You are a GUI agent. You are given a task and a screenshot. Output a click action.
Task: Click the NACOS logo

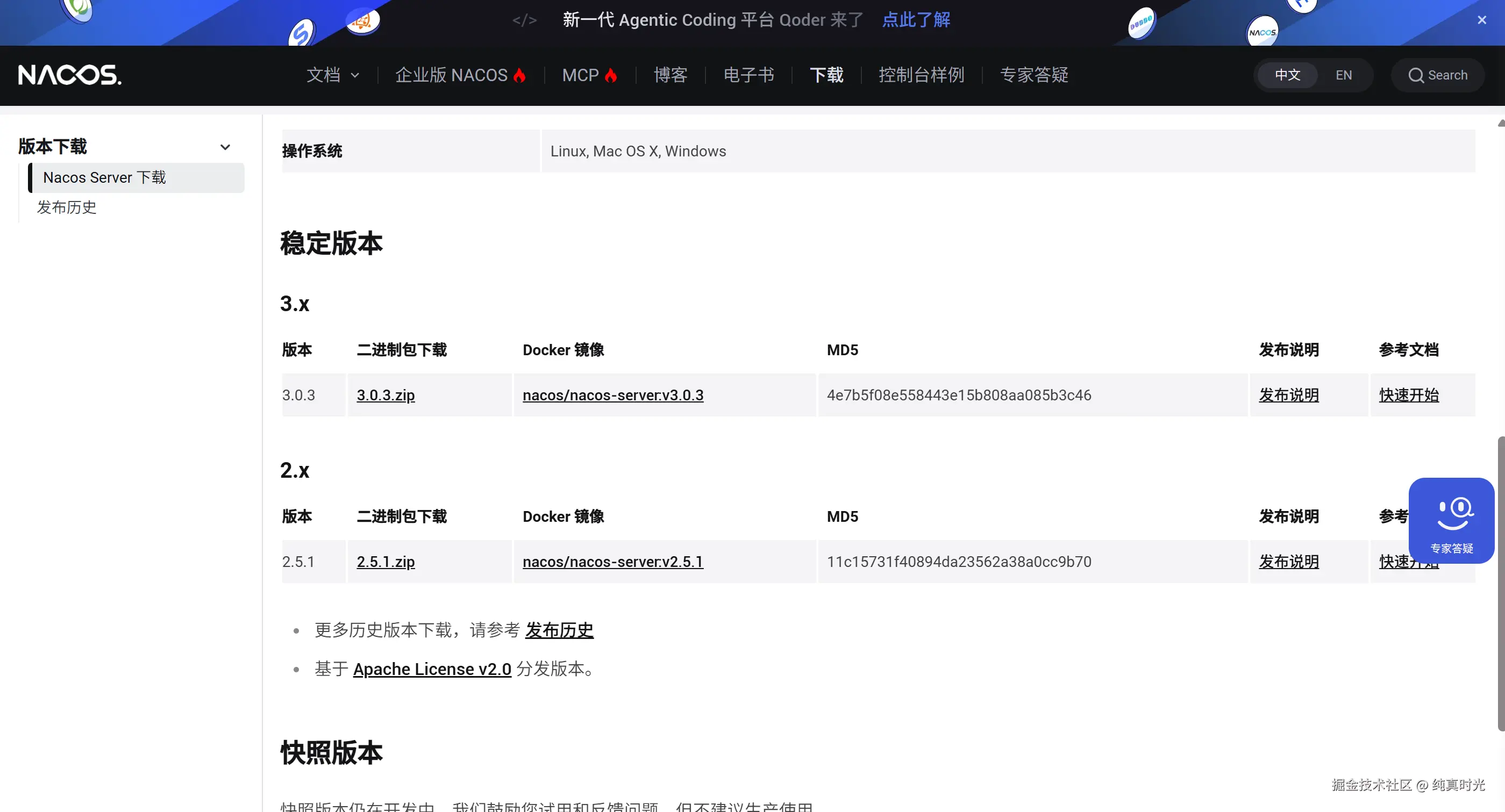(x=69, y=75)
